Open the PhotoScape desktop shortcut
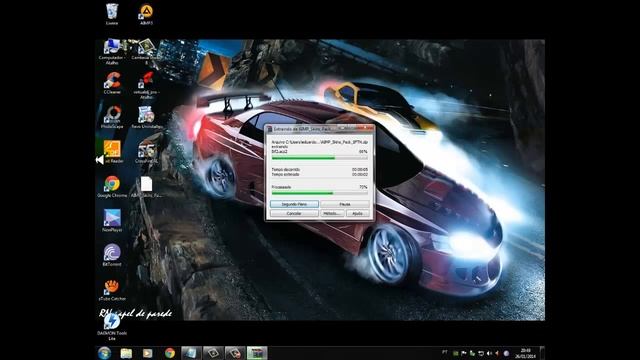The image size is (640, 360). (112, 117)
